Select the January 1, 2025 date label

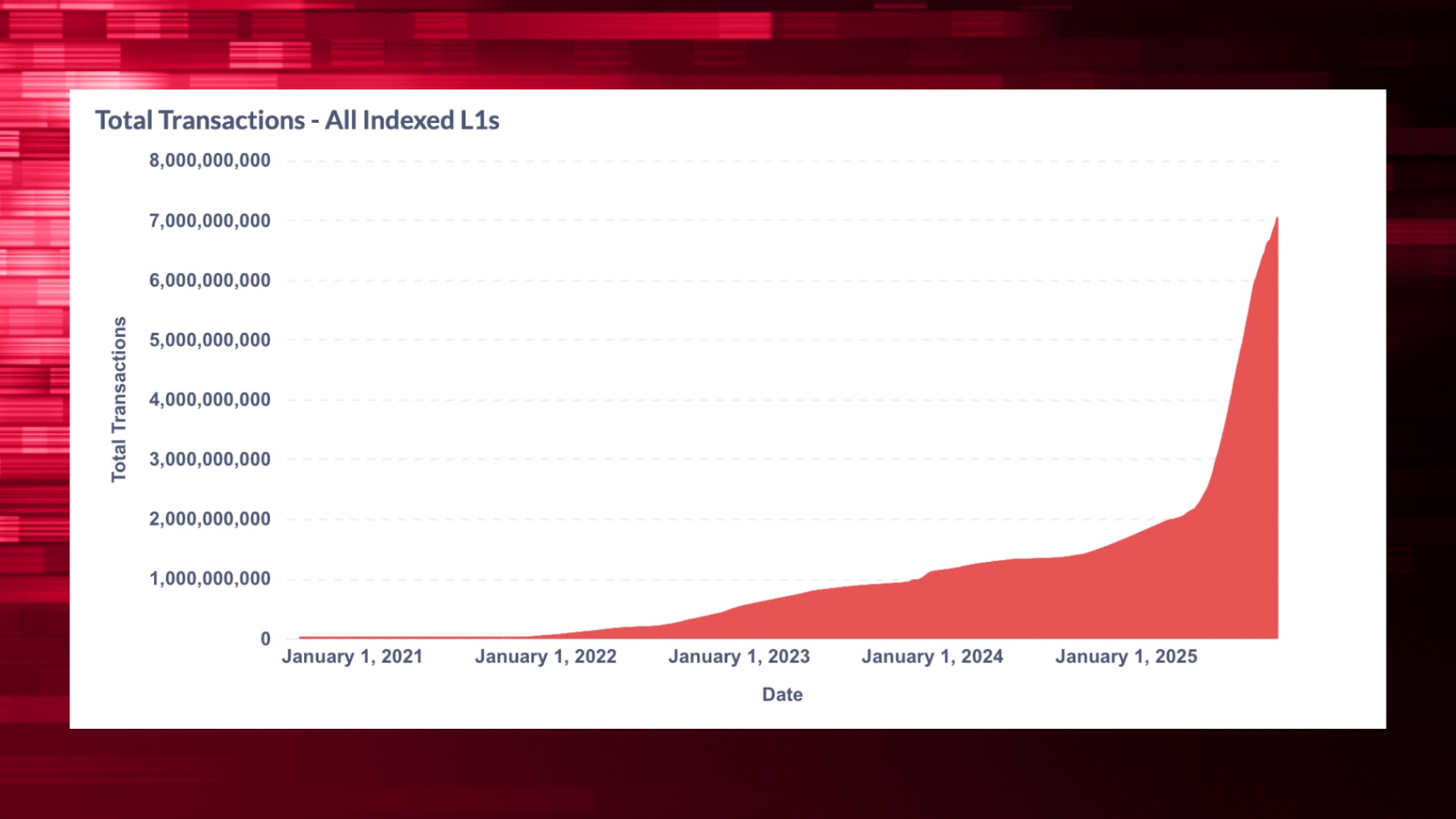click(x=1126, y=657)
